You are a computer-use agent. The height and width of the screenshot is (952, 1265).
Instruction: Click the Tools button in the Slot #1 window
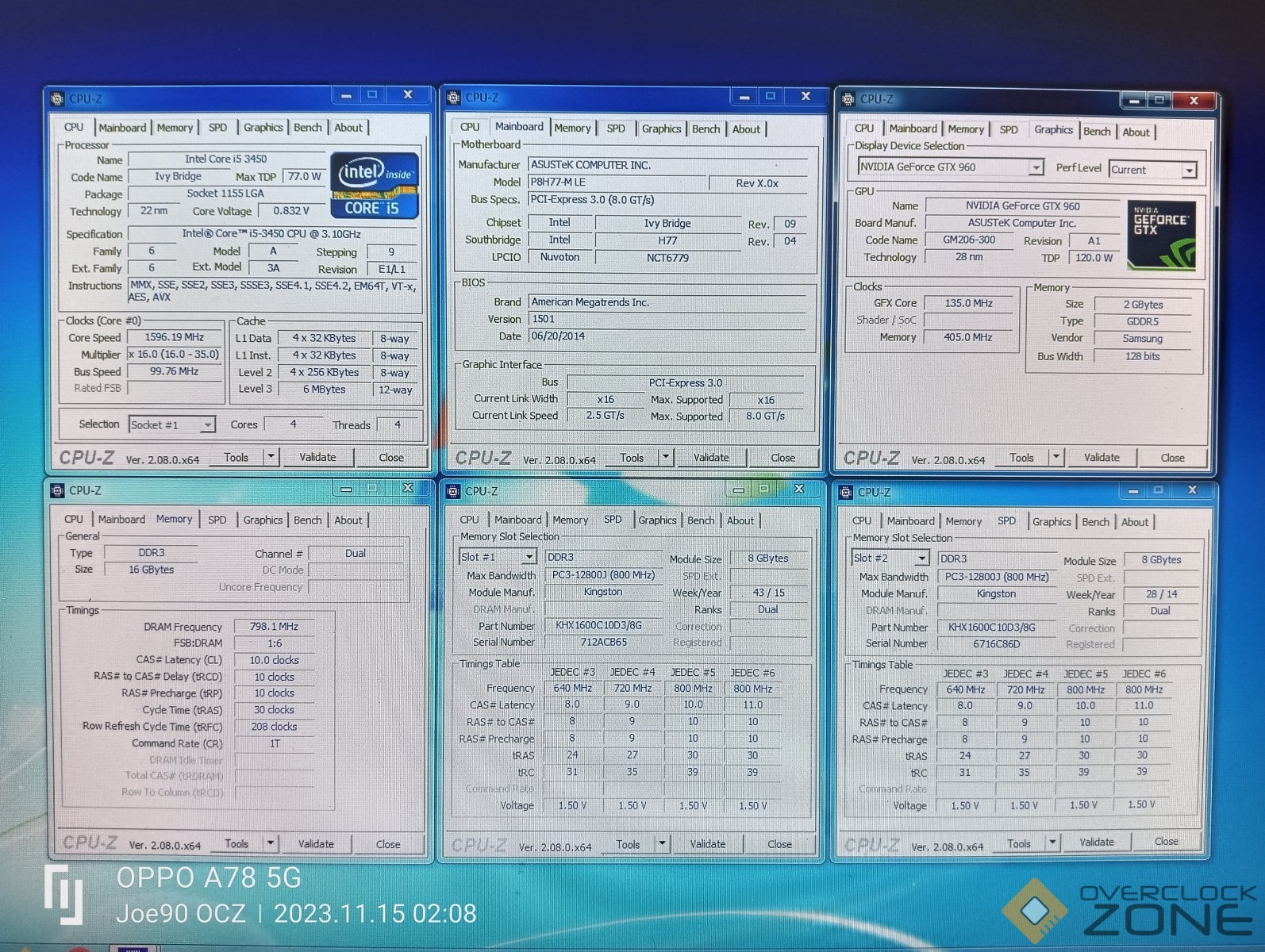point(628,844)
